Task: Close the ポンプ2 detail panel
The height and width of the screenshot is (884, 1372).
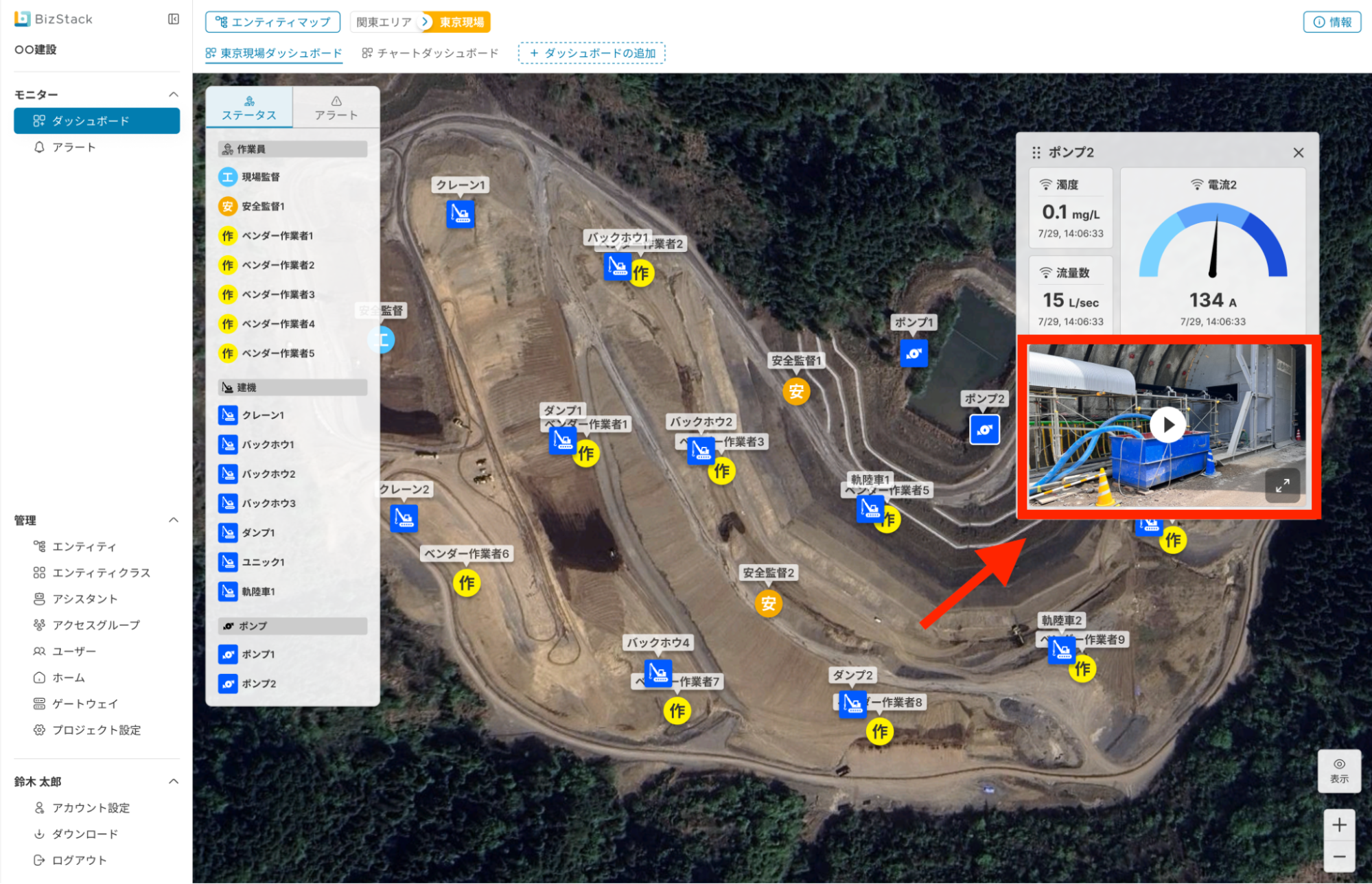Action: [1298, 152]
